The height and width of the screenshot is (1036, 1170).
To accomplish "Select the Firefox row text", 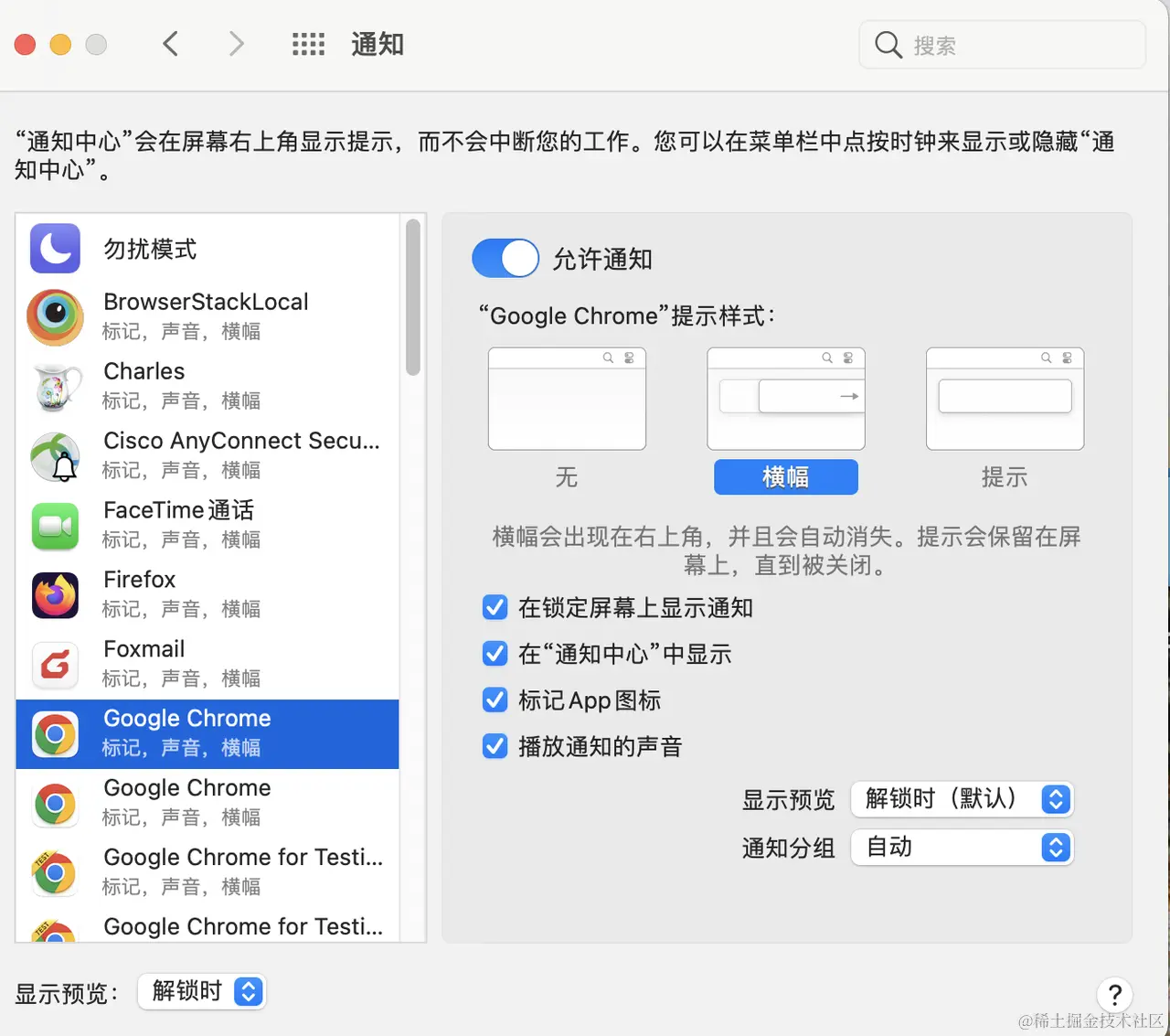I will click(x=181, y=594).
